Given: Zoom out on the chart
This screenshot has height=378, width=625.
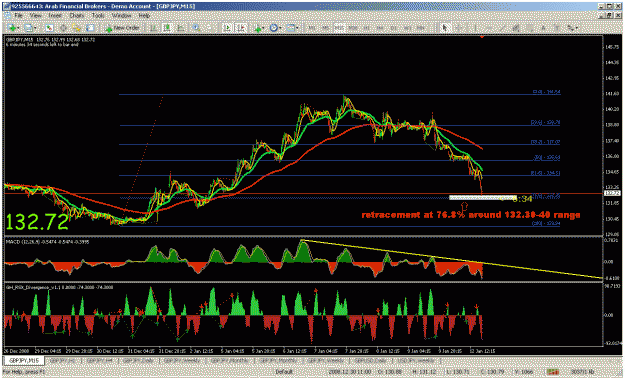Looking at the screenshot, I should click(x=209, y=28).
